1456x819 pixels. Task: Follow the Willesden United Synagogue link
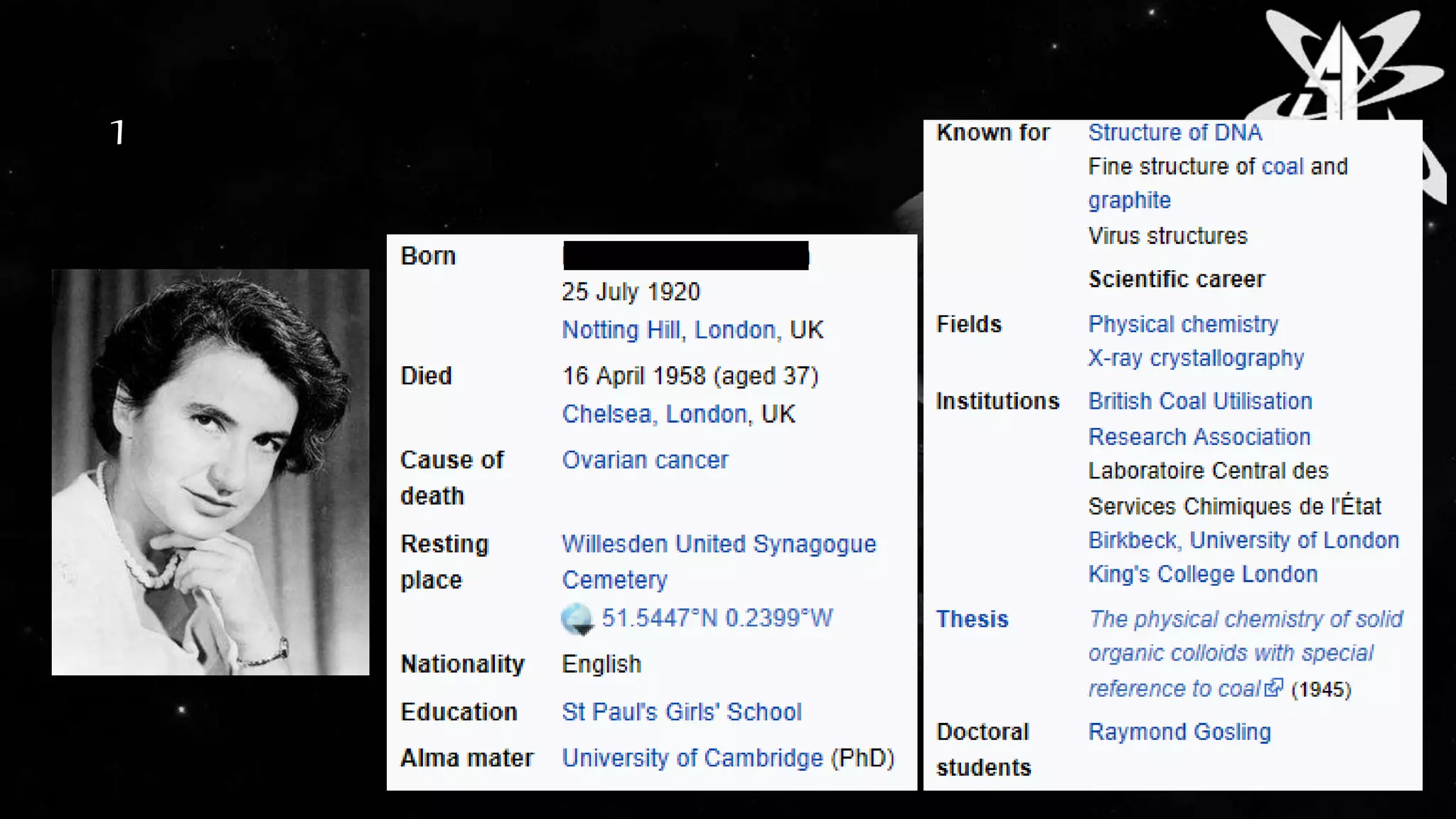point(719,544)
